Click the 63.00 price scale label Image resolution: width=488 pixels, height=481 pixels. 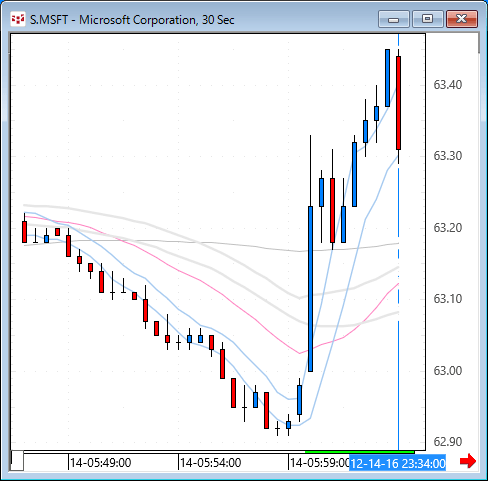(448, 371)
